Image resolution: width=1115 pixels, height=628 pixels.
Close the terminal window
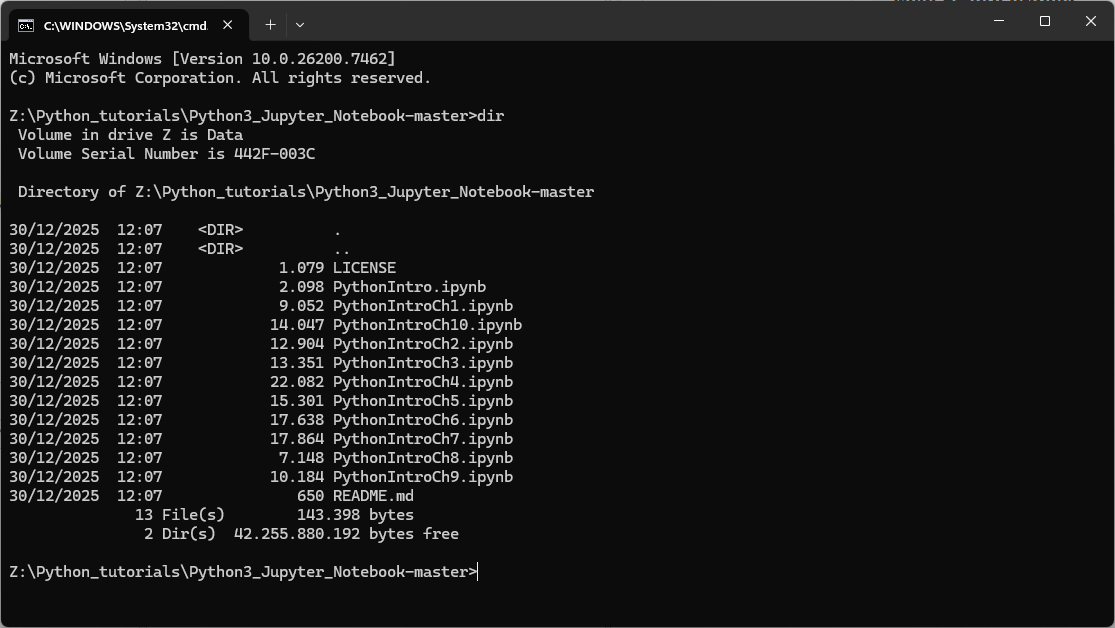pyautogui.click(x=1091, y=21)
